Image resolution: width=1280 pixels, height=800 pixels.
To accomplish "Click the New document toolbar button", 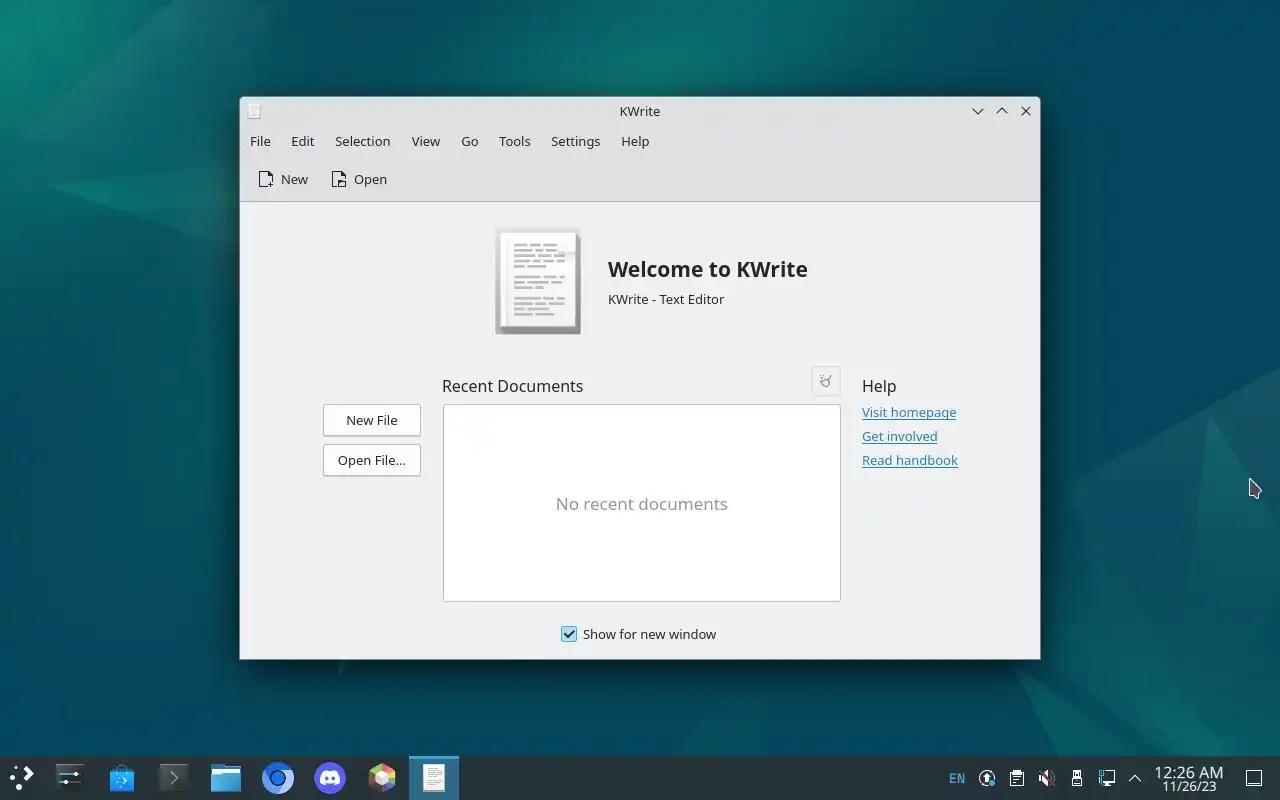I will coord(283,179).
